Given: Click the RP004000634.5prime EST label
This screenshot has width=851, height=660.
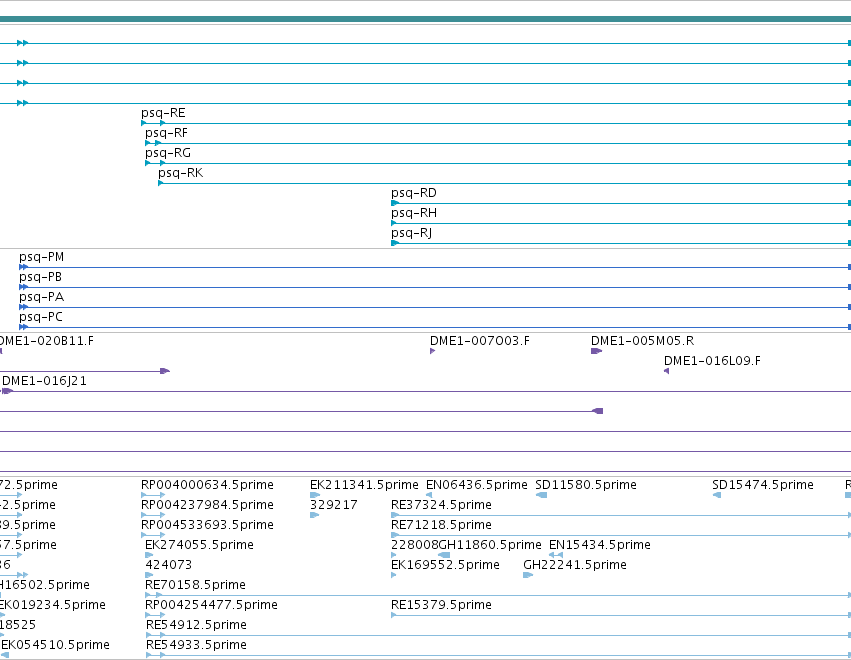Looking at the screenshot, I should point(207,485).
